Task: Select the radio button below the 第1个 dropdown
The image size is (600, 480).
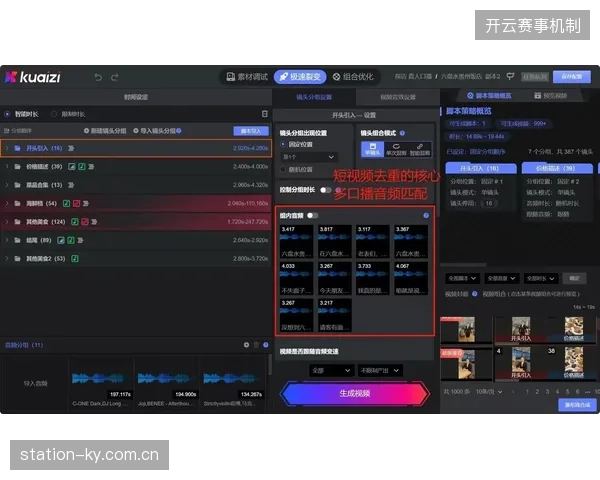Action: [283, 169]
